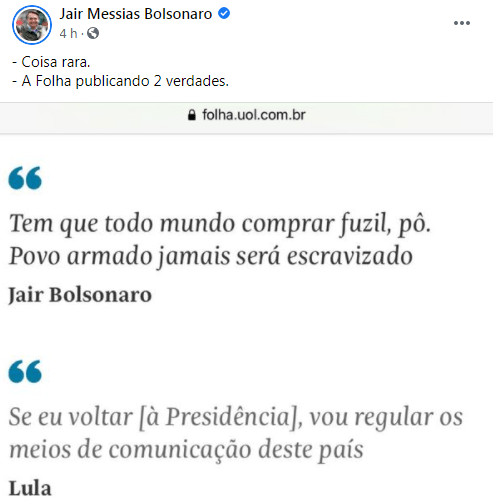Click the 4 h timestamp link
The width and height of the screenshot is (493, 503).
[68, 33]
